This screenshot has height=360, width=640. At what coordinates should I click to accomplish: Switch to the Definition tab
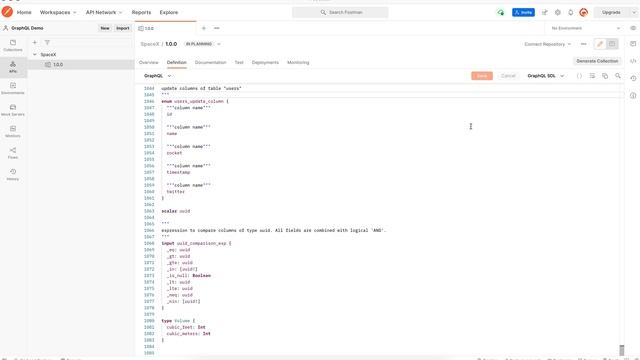click(x=177, y=62)
